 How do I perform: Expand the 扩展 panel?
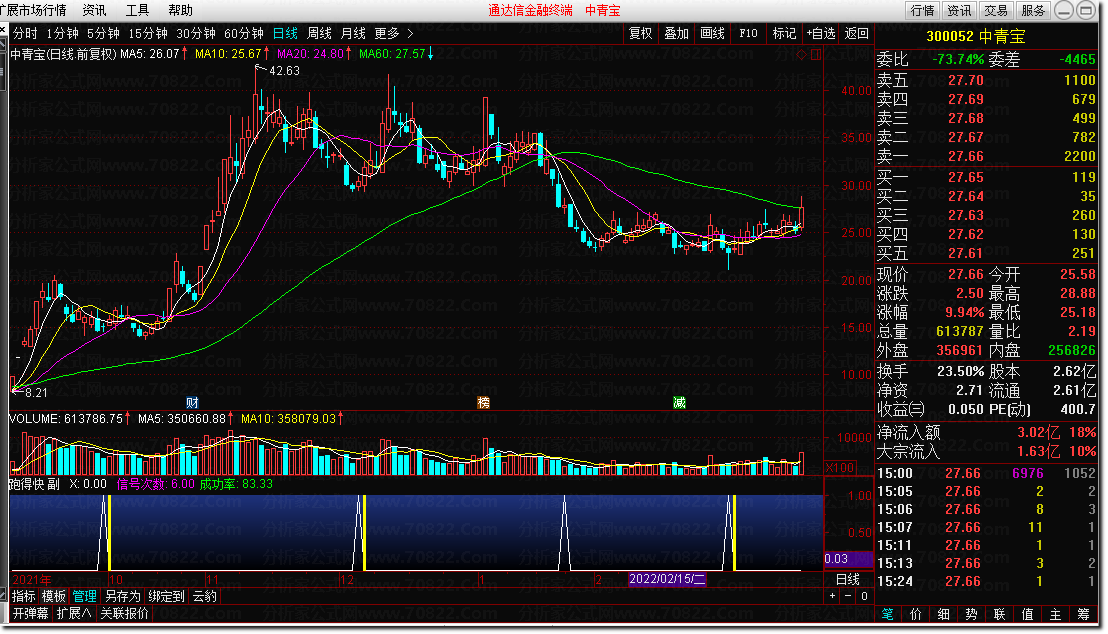74,613
